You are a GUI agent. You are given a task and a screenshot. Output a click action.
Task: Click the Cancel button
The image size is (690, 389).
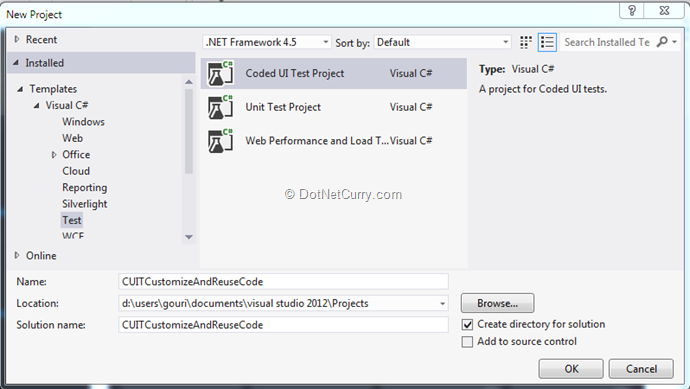click(641, 369)
